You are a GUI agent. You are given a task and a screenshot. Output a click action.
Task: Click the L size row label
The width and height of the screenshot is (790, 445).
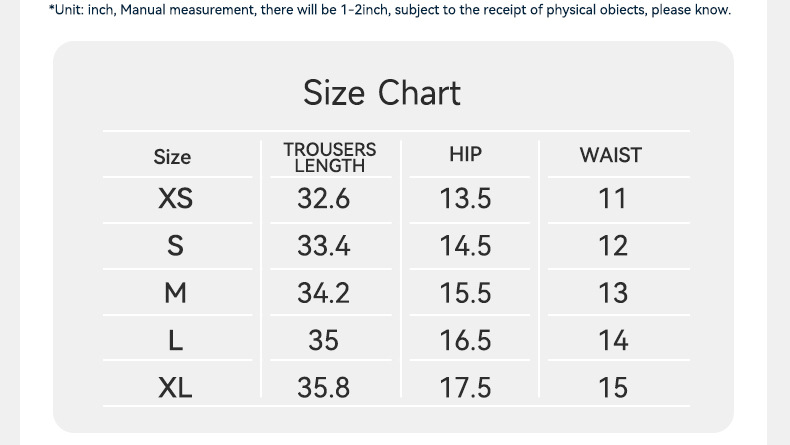coord(175,341)
